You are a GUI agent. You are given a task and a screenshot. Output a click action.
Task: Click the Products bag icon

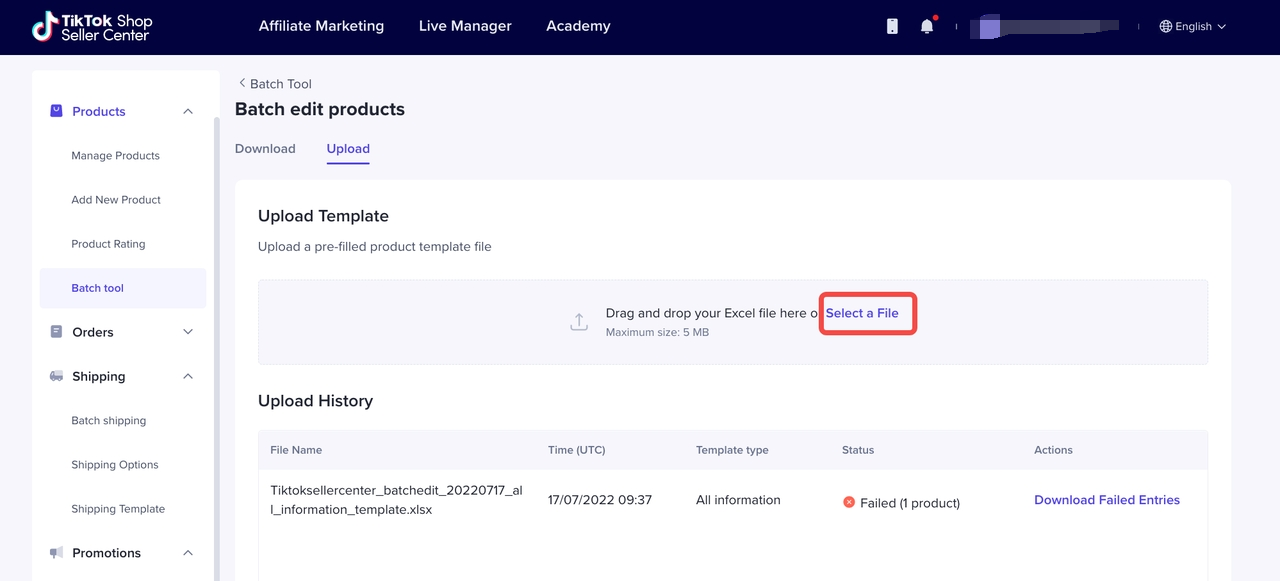(56, 111)
